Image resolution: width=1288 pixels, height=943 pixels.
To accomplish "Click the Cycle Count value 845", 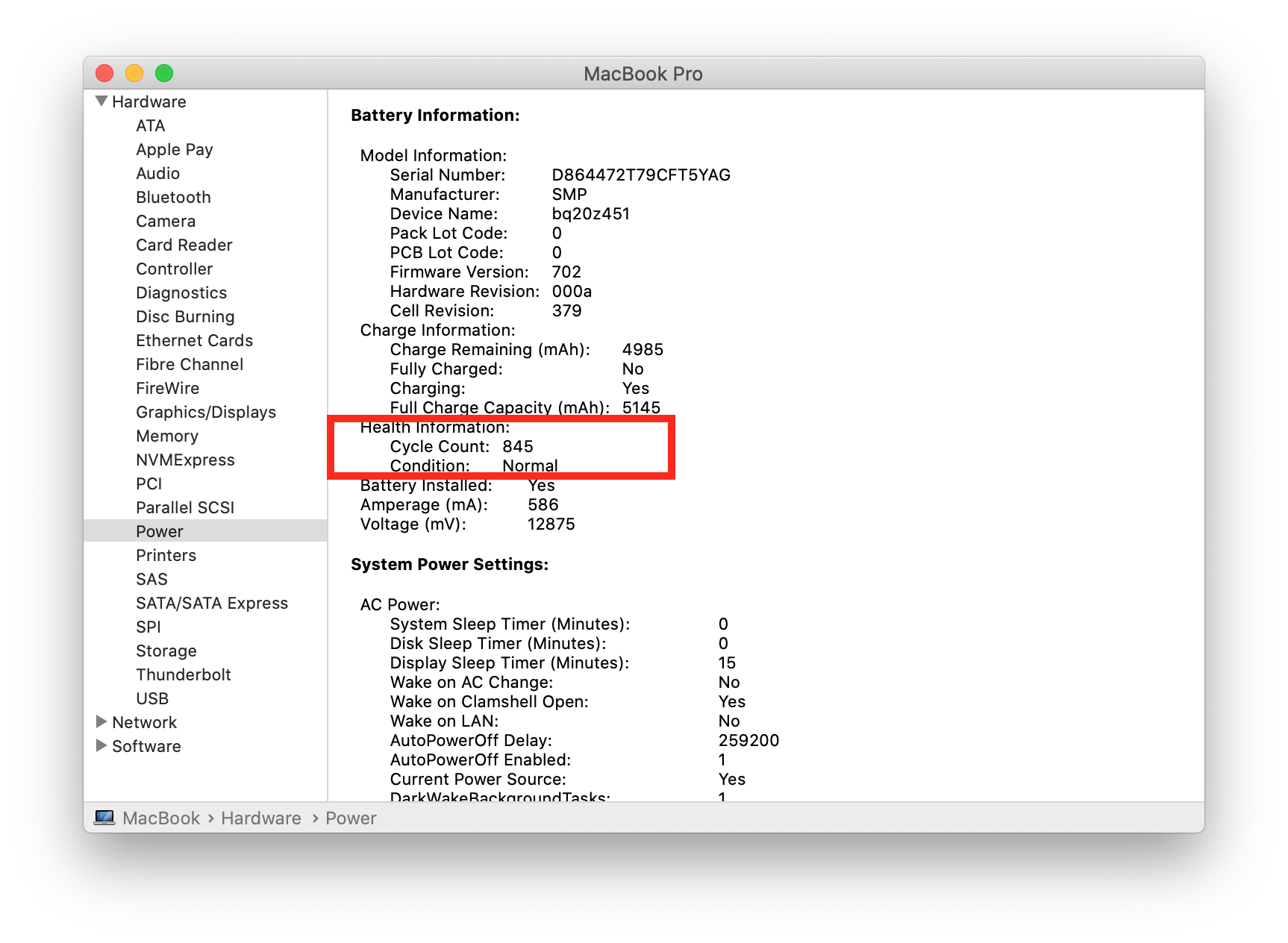I will (518, 446).
